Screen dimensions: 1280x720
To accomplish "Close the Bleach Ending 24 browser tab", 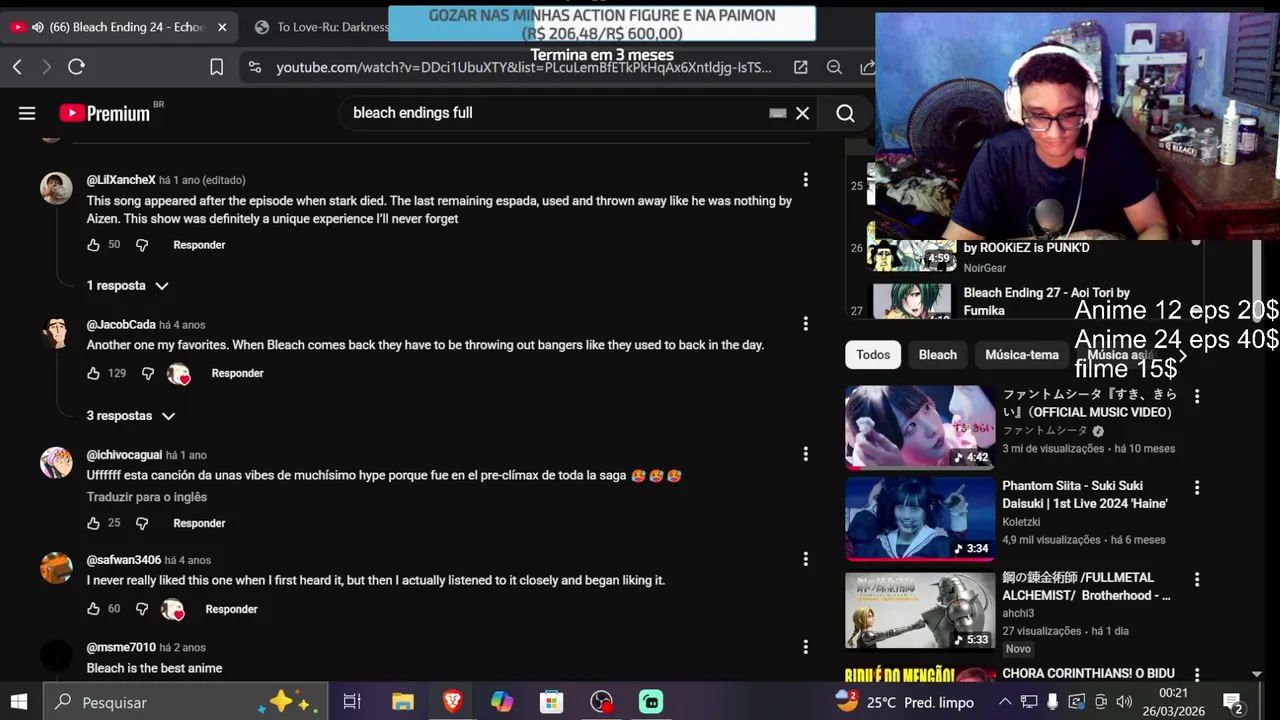I will pyautogui.click(x=222, y=27).
